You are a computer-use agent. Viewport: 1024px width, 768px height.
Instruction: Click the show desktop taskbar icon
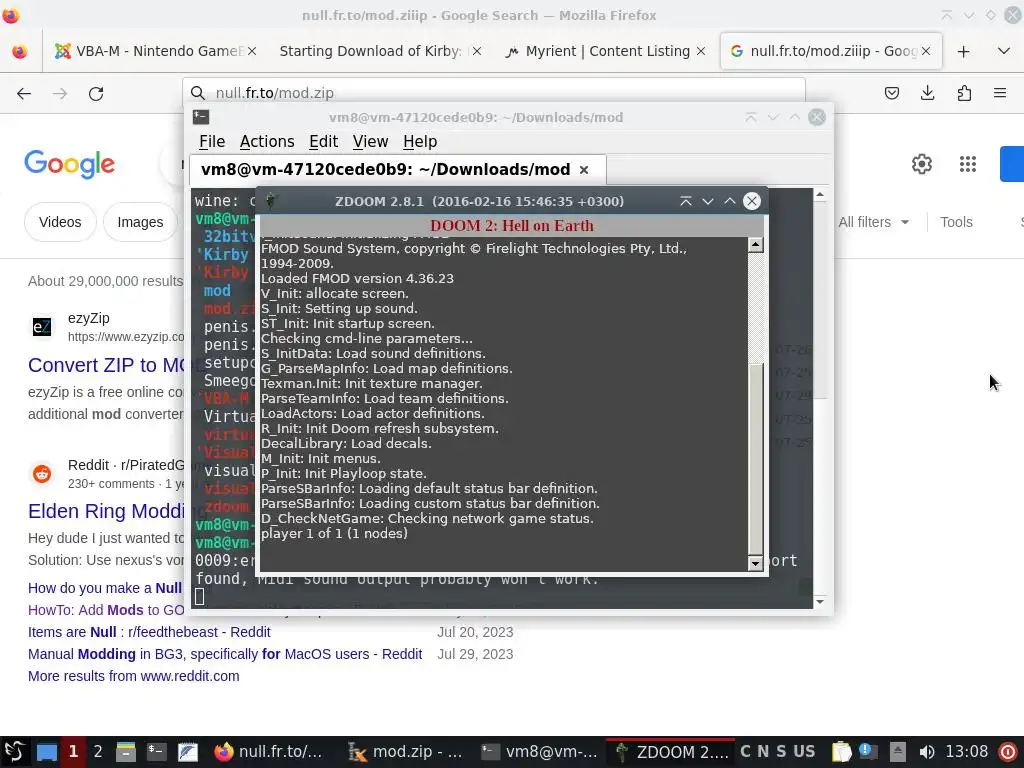[46, 752]
